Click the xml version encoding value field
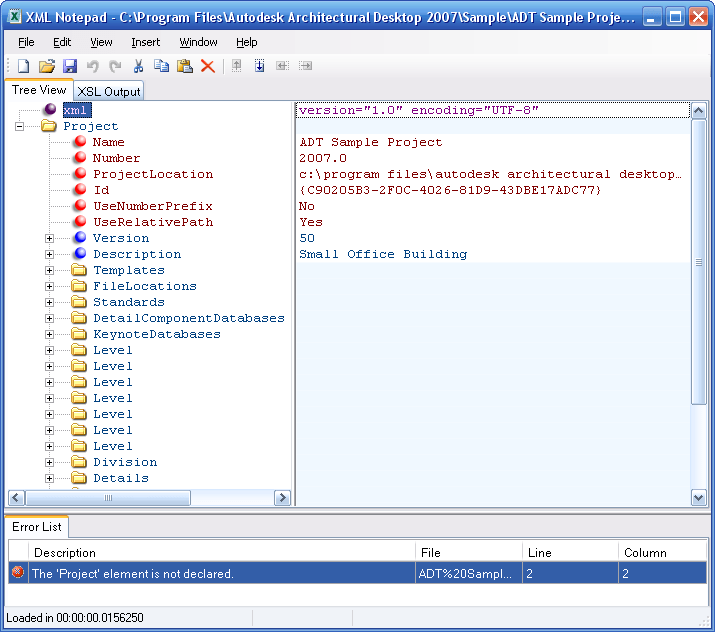 [492, 110]
